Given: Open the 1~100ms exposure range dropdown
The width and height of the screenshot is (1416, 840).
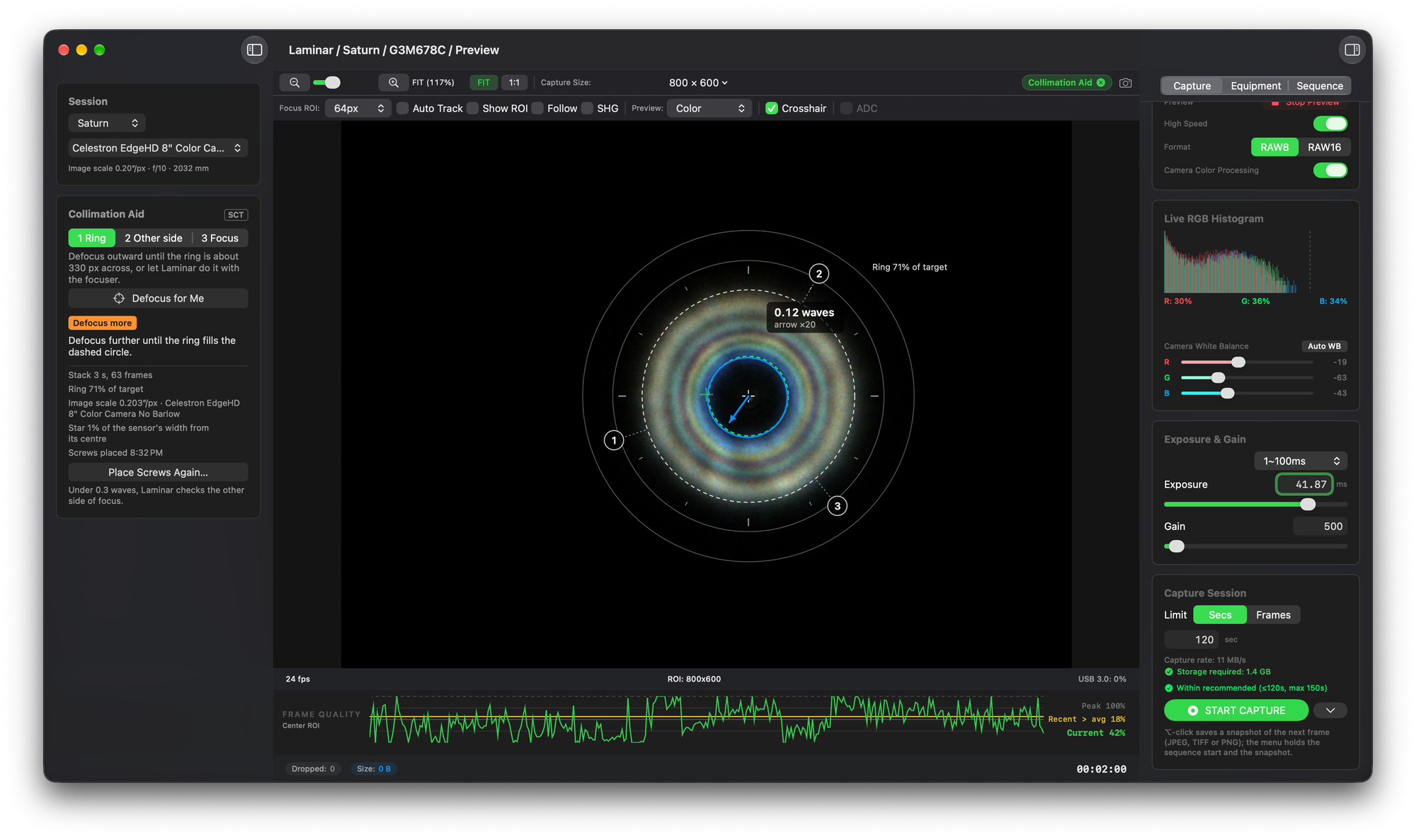Looking at the screenshot, I should 1301,461.
